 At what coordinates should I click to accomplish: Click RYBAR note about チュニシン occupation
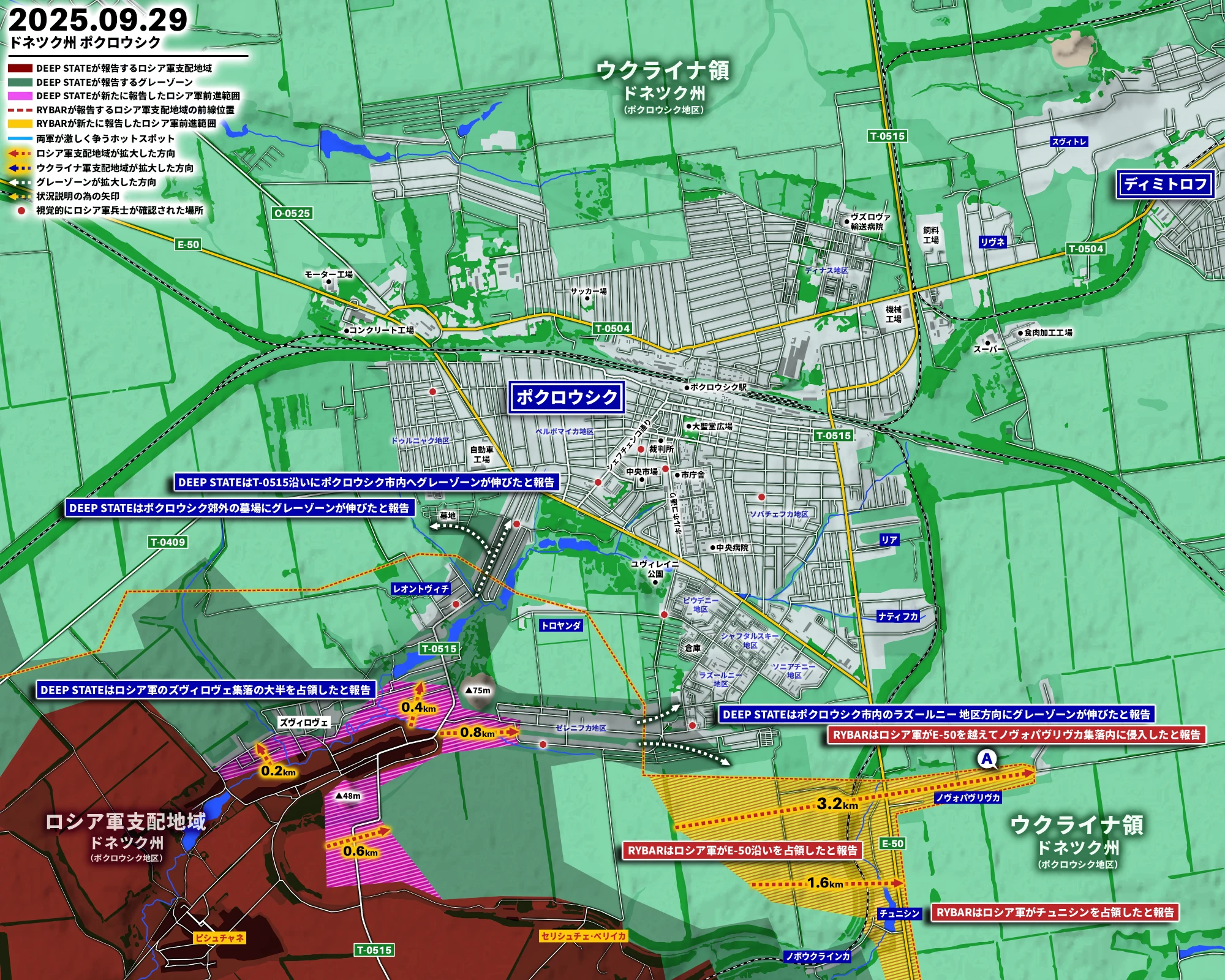coord(1055,913)
